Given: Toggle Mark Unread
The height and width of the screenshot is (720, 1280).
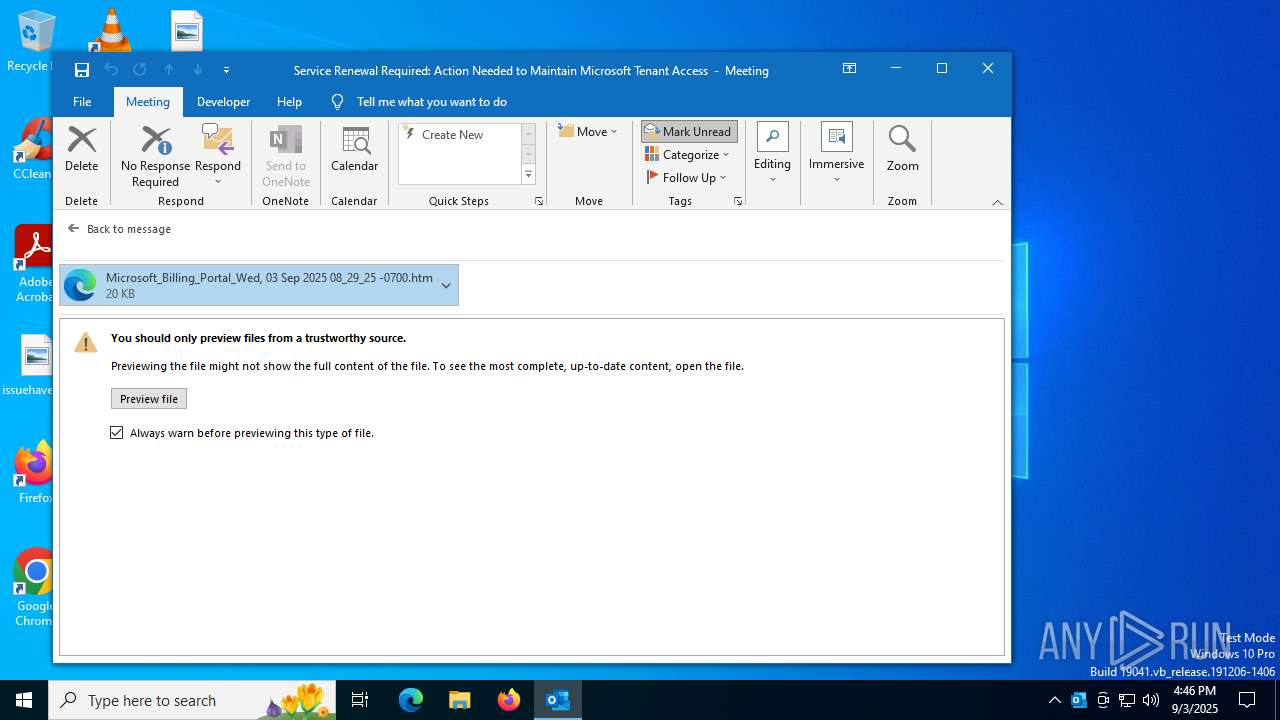Looking at the screenshot, I should pos(689,131).
